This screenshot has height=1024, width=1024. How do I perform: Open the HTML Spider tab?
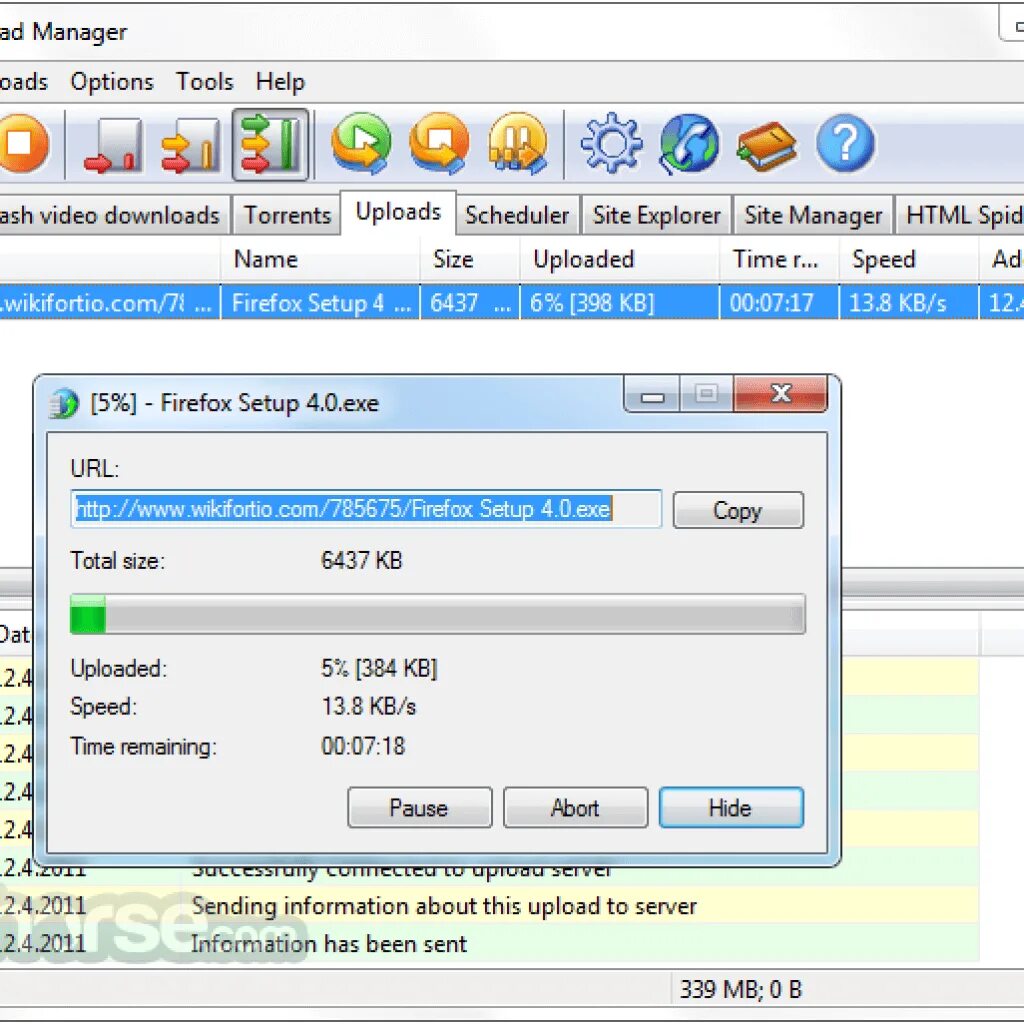(x=960, y=215)
